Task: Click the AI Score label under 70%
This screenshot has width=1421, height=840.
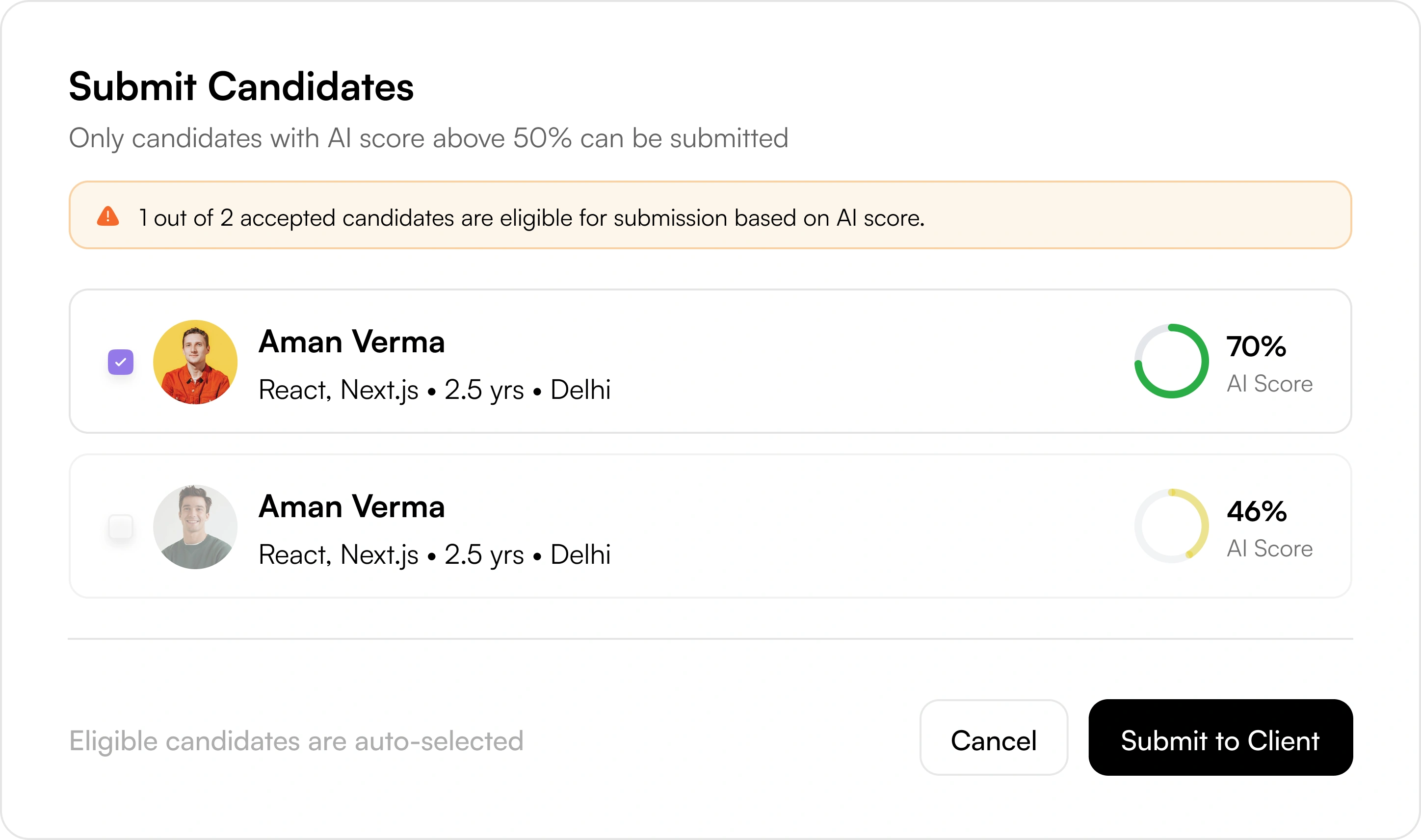Action: coord(1269,384)
